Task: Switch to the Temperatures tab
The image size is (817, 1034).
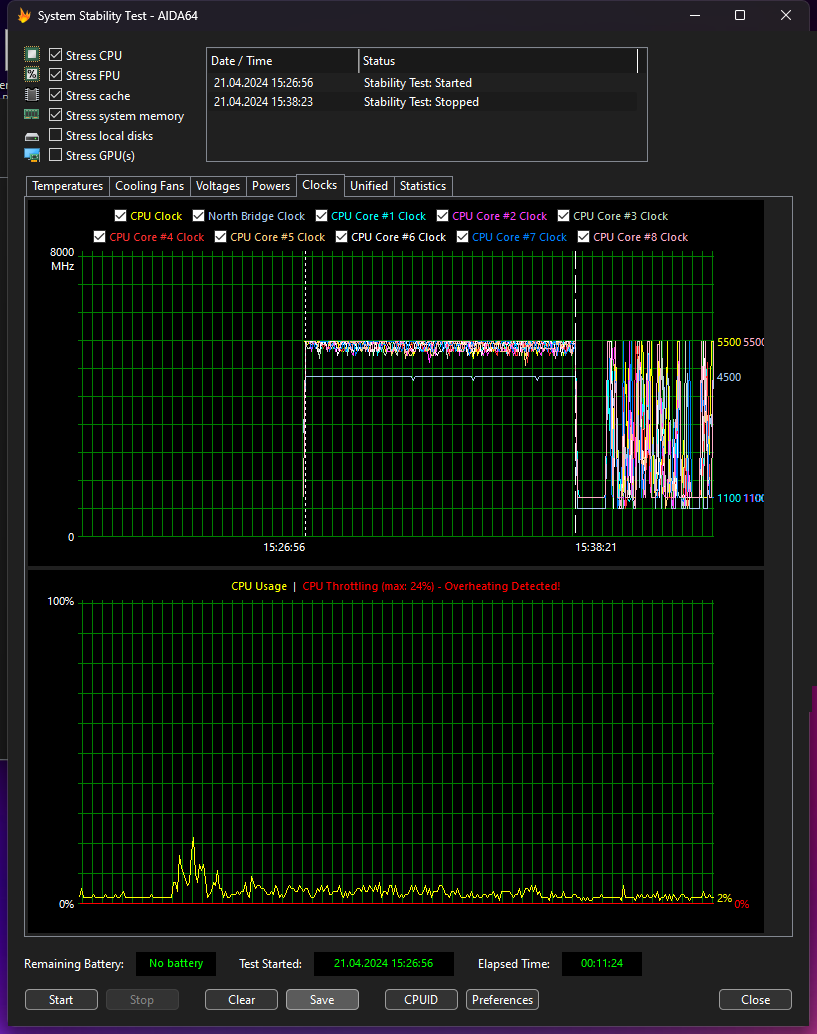Action: pyautogui.click(x=67, y=186)
